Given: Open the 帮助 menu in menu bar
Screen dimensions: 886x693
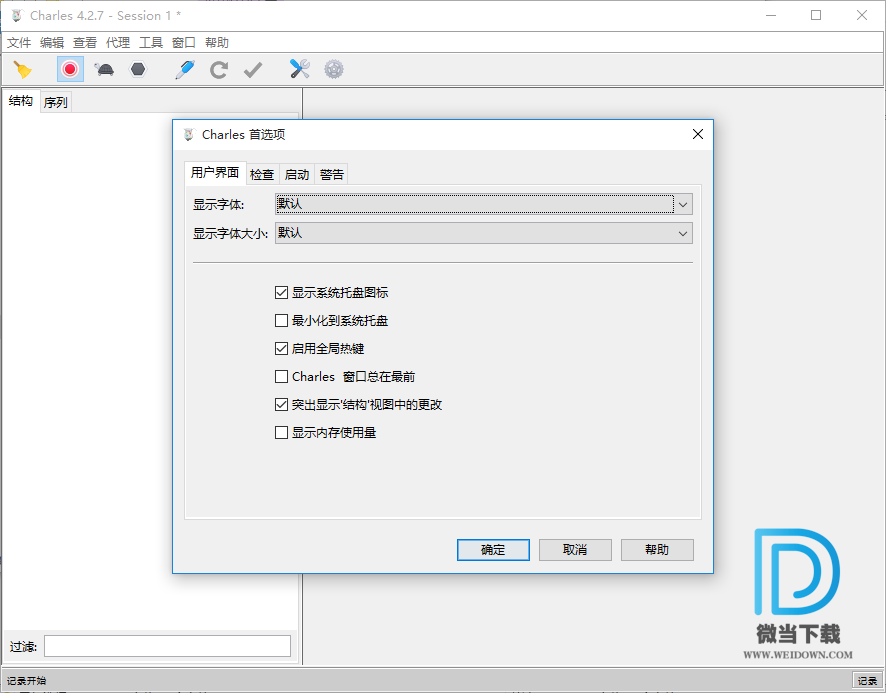Looking at the screenshot, I should point(217,42).
